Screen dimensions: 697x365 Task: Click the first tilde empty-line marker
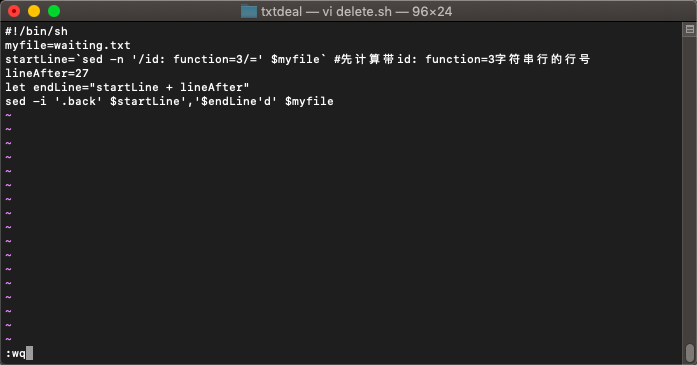coord(8,116)
